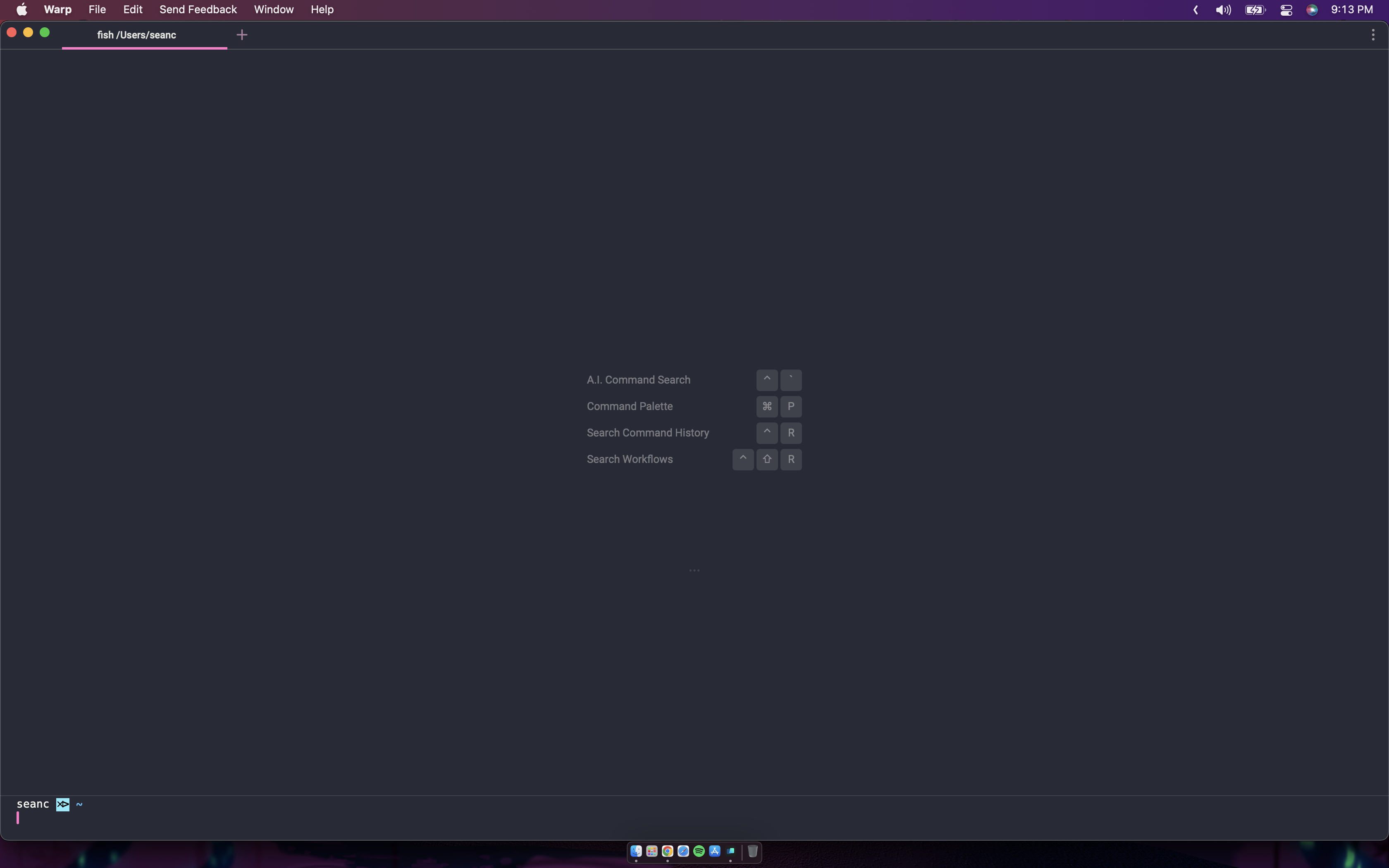Click the Warp app icon in dock
Image resolution: width=1389 pixels, height=868 pixels.
[x=730, y=851]
